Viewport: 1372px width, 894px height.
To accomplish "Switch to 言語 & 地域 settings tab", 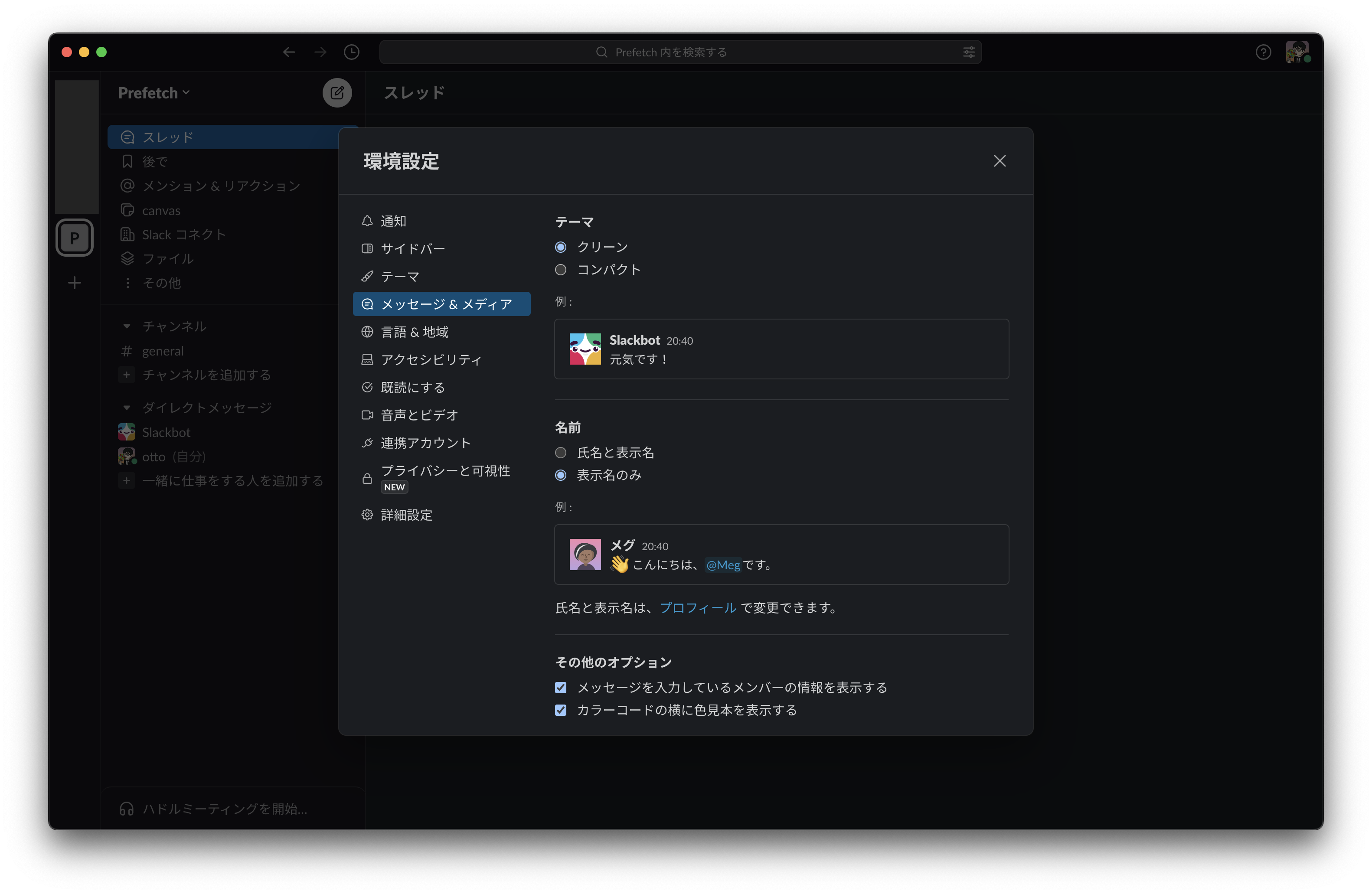I will pos(414,332).
